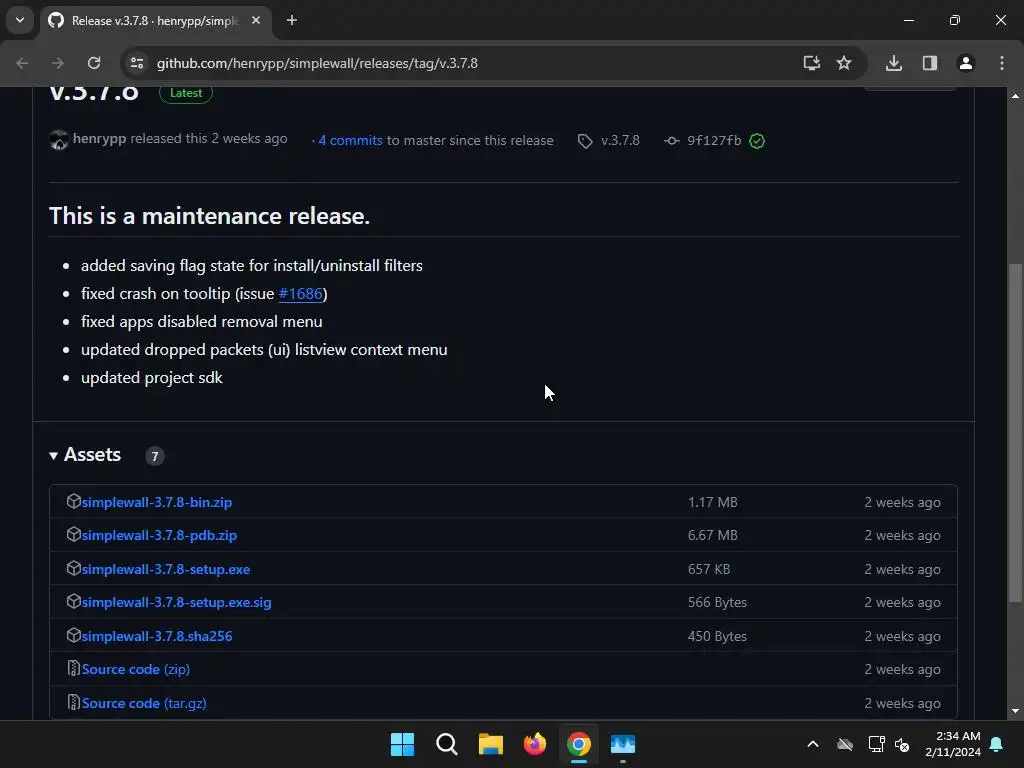Image resolution: width=1024 pixels, height=768 pixels.
Task: Click package icon beside simplewall-3.7.8-setup.exe
Action: point(74,568)
